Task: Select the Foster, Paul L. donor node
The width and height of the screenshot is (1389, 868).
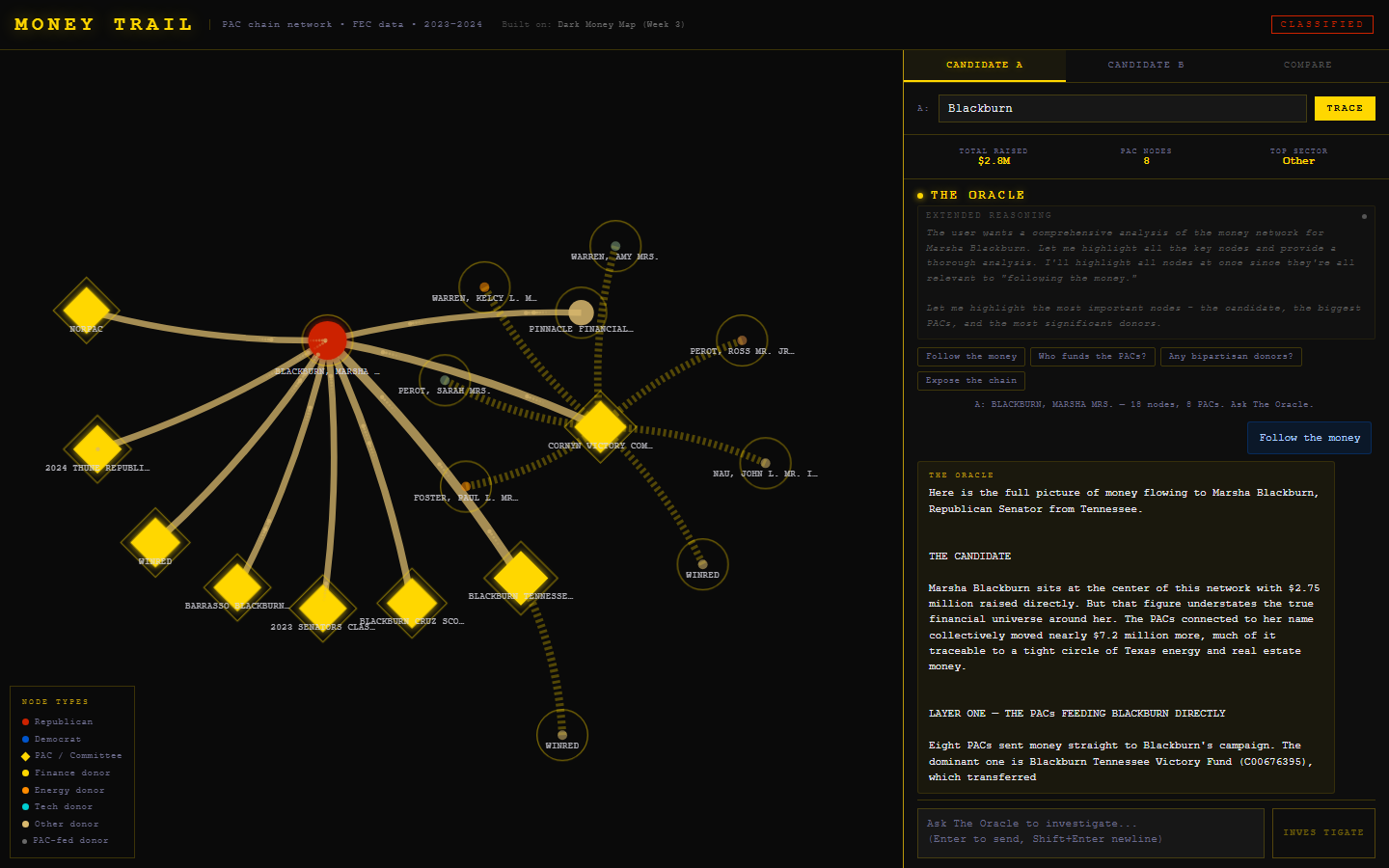Action: pyautogui.click(x=466, y=486)
